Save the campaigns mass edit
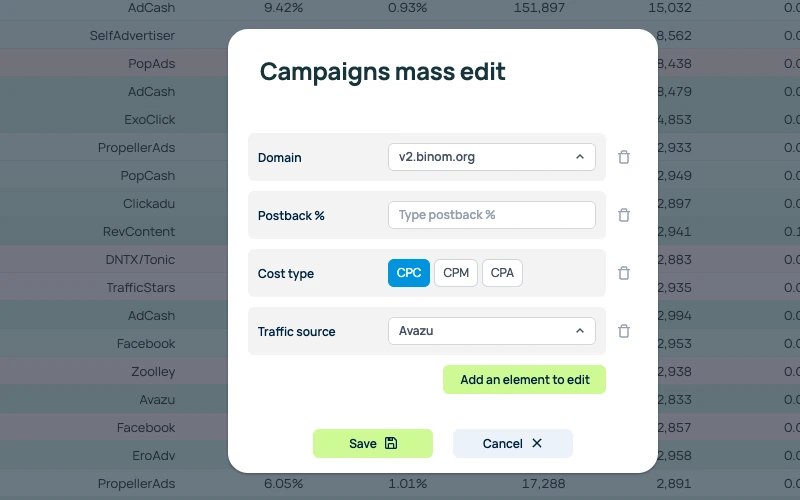Viewport: 800px width, 500px height. pos(372,443)
